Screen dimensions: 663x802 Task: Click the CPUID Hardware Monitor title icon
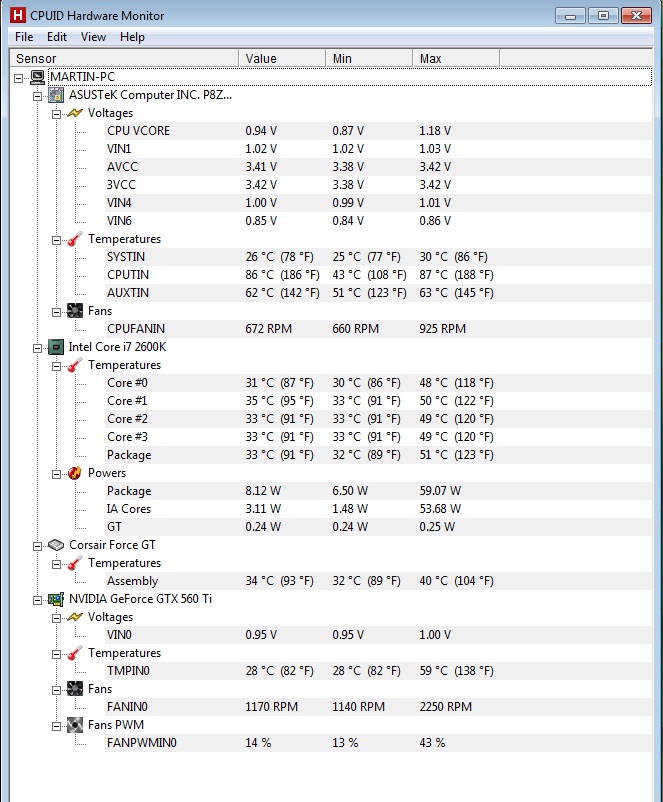point(18,15)
